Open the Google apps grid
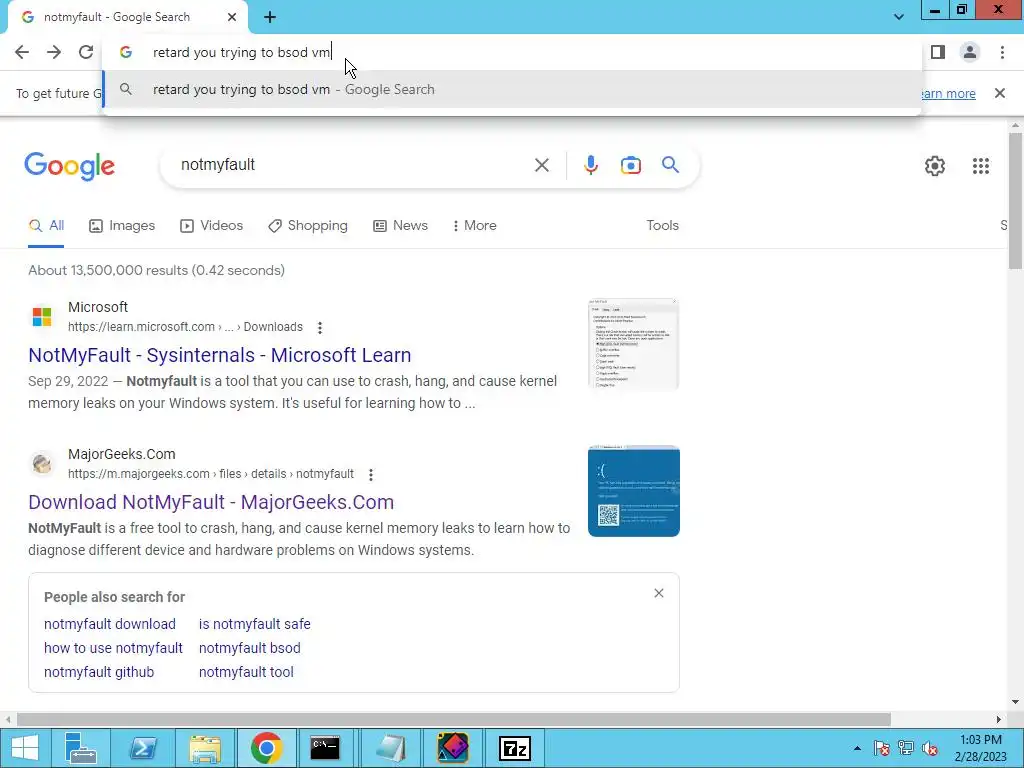The image size is (1024, 768). click(x=980, y=166)
